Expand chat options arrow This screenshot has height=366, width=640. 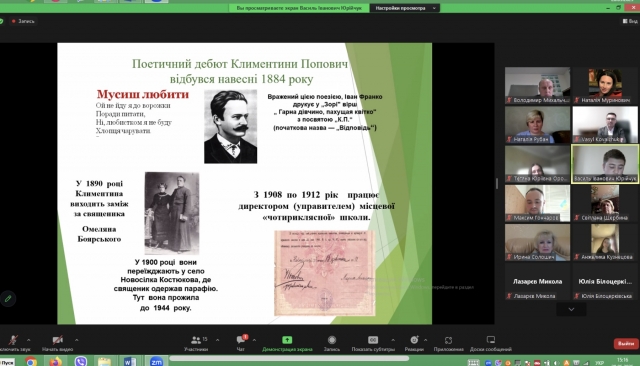click(254, 340)
